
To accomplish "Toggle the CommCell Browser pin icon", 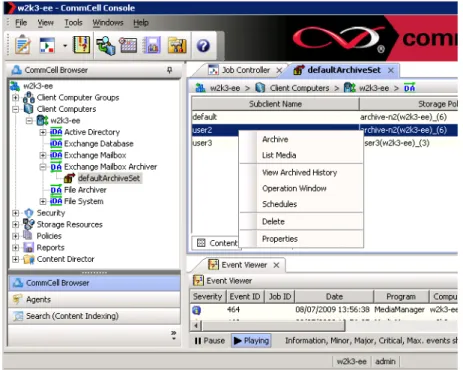I will (169, 70).
